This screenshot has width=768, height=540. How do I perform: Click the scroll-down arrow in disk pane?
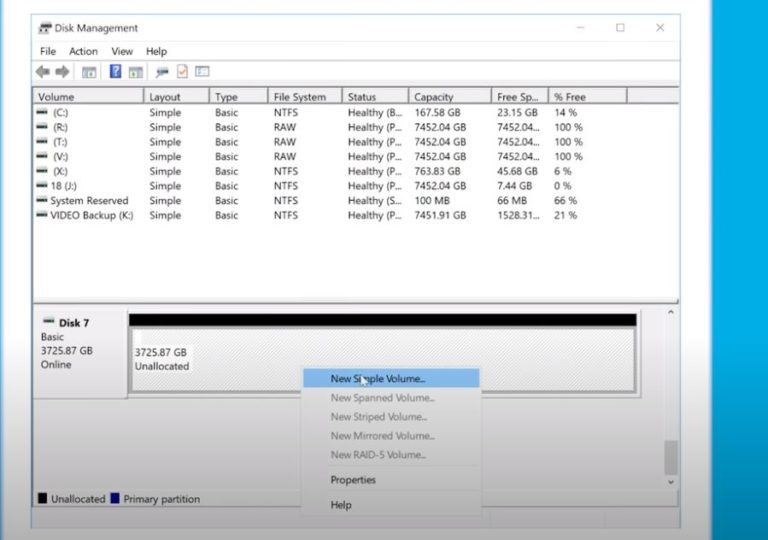pos(670,482)
